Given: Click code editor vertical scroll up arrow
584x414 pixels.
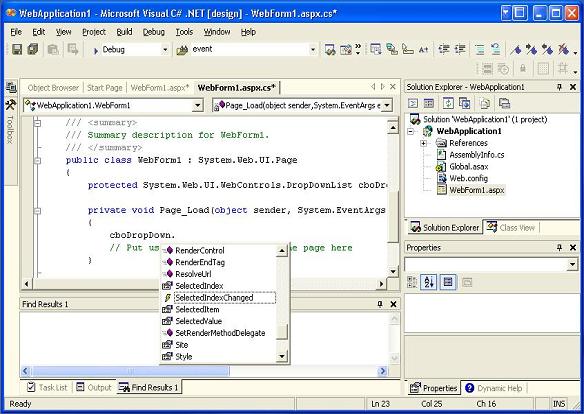Looking at the screenshot, I should 393,128.
